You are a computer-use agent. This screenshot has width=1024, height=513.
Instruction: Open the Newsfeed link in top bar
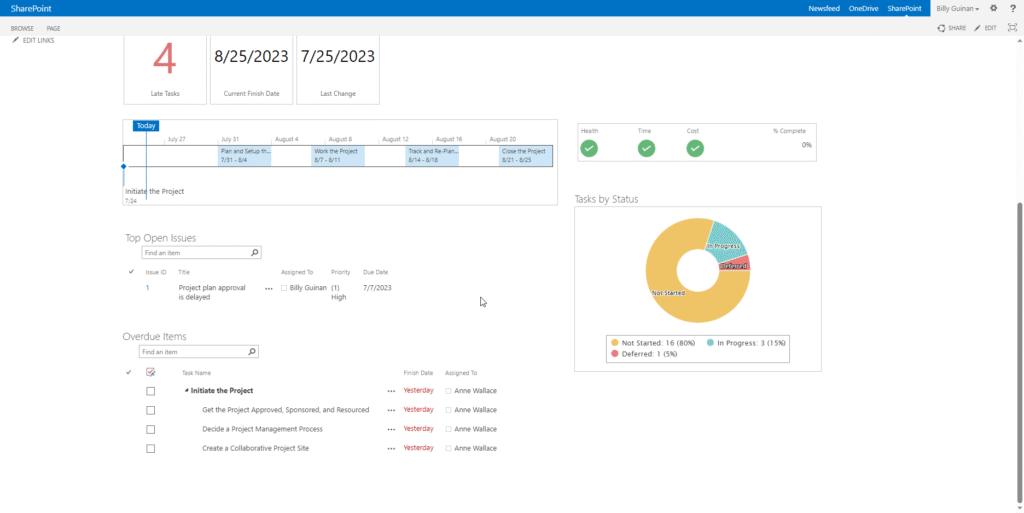coord(824,8)
